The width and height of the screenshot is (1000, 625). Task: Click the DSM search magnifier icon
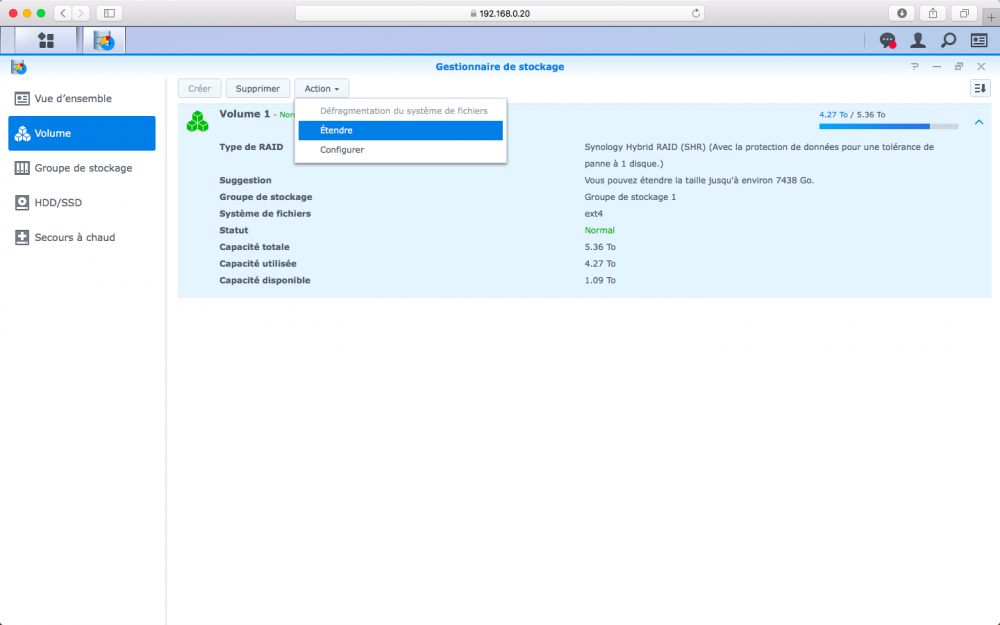[x=948, y=40]
